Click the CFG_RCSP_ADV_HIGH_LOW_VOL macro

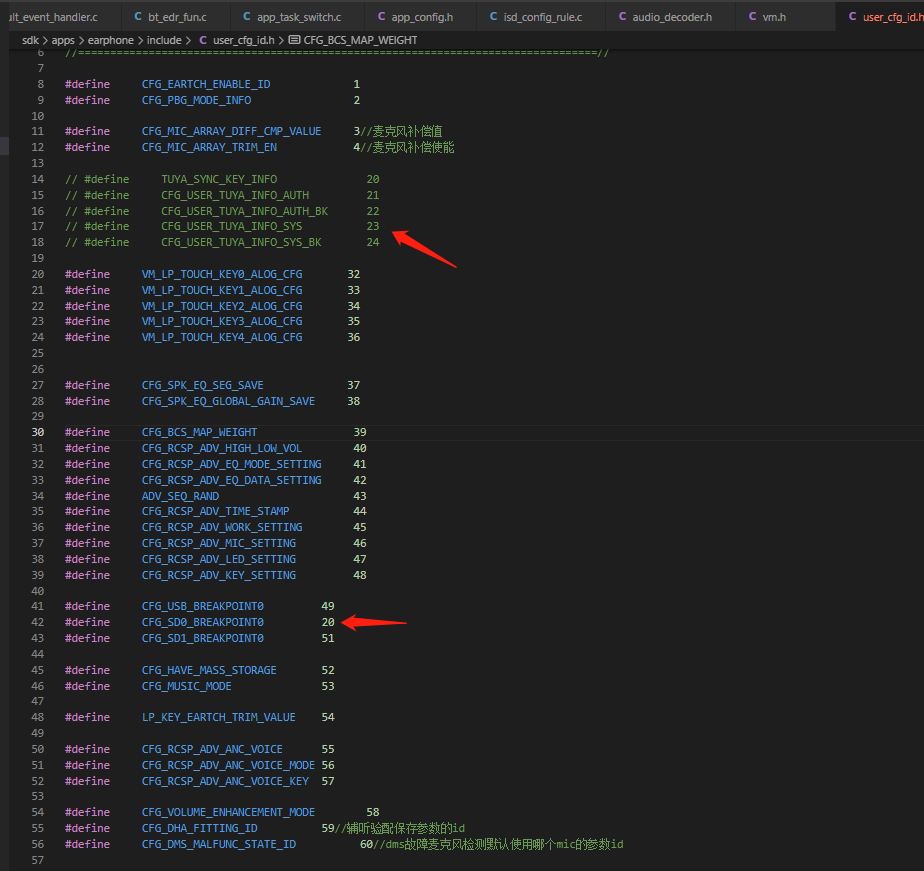pos(222,448)
